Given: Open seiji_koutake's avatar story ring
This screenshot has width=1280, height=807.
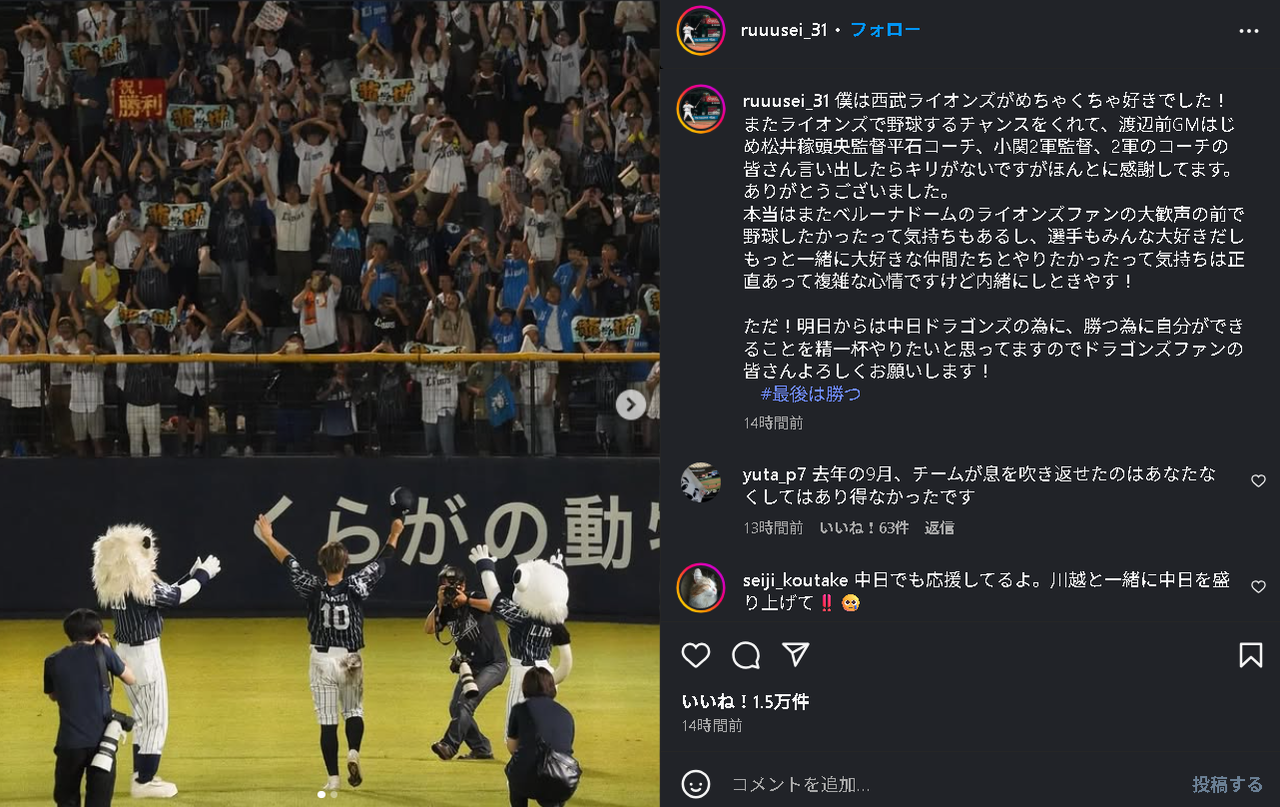Looking at the screenshot, I should tap(700, 588).
